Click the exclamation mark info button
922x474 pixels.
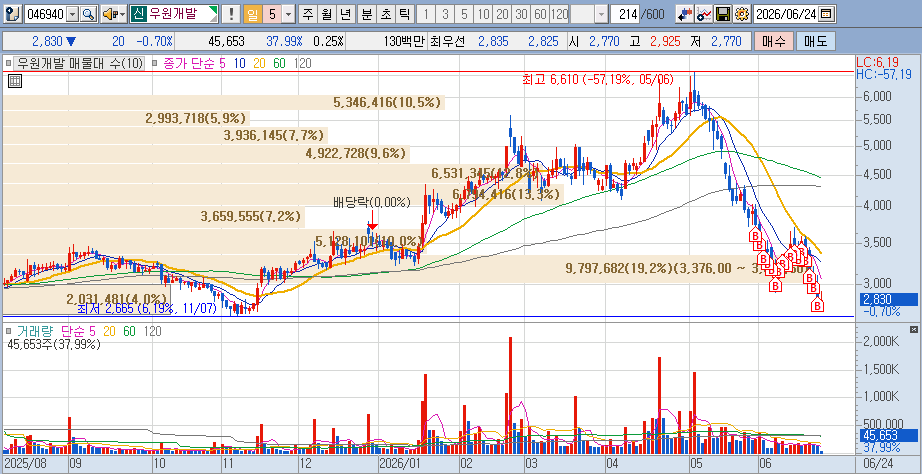tap(232, 14)
